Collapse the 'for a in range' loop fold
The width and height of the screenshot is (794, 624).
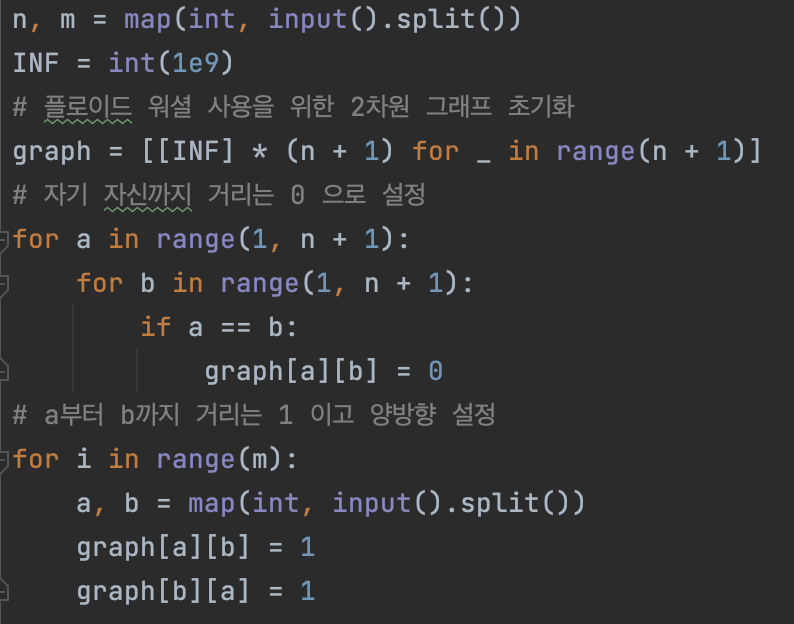coord(3,240)
